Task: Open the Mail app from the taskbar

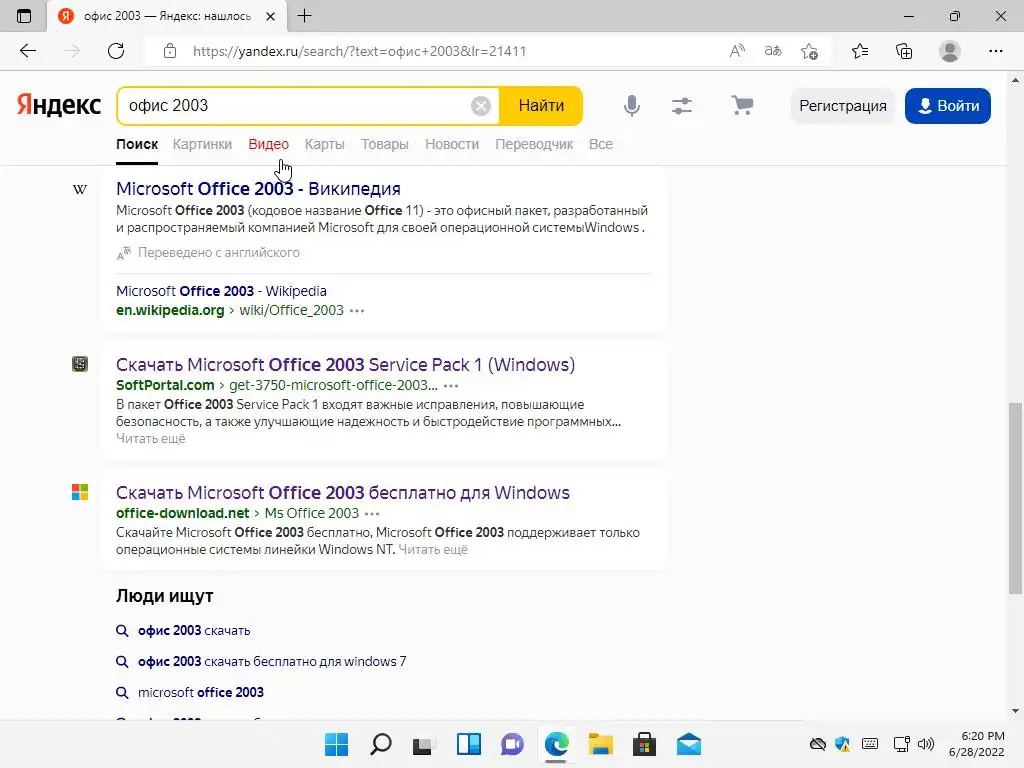Action: coord(688,744)
